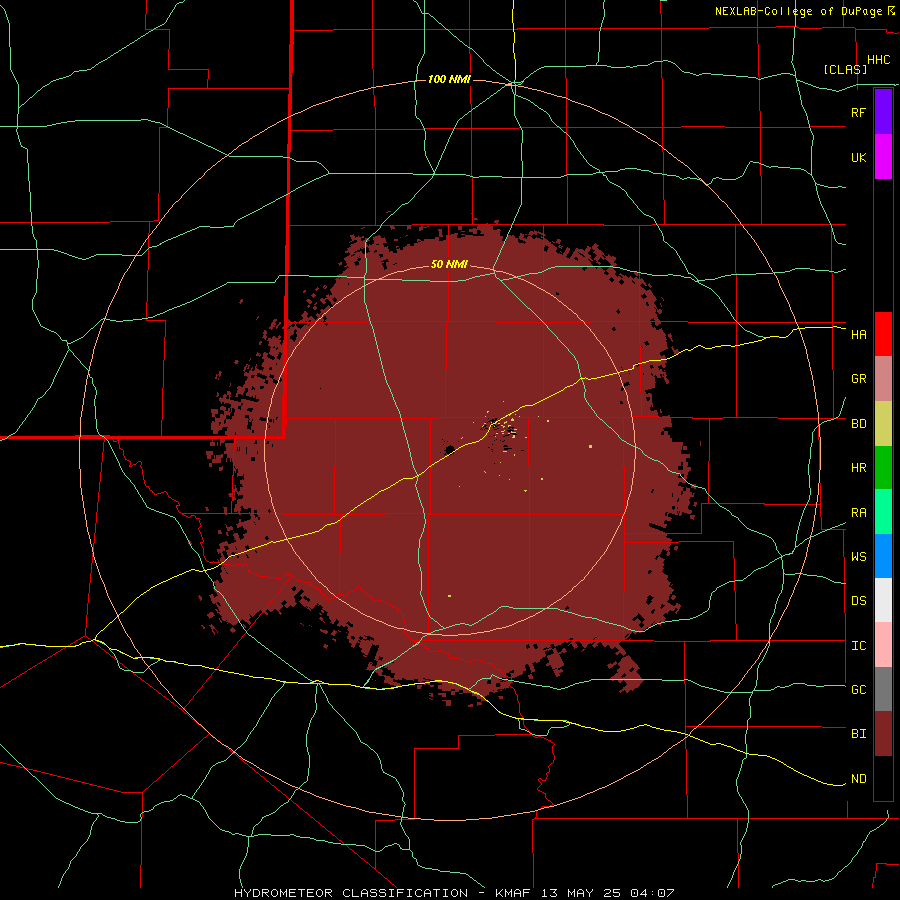900x900 pixels.
Task: Click the GR legend label
Action: (858, 379)
